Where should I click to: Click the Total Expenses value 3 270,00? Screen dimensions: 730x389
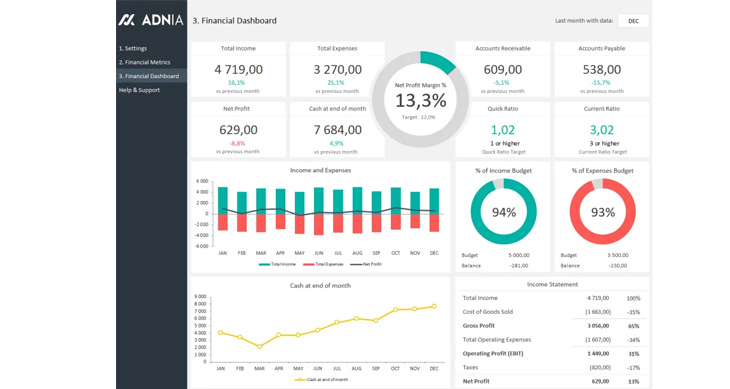pyautogui.click(x=338, y=70)
